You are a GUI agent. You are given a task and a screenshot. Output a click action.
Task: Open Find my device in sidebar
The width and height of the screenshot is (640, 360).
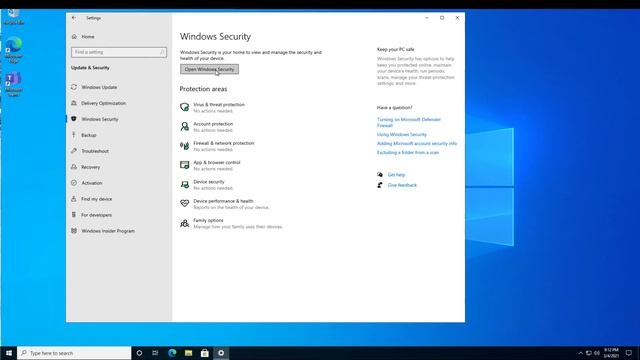(x=96, y=198)
